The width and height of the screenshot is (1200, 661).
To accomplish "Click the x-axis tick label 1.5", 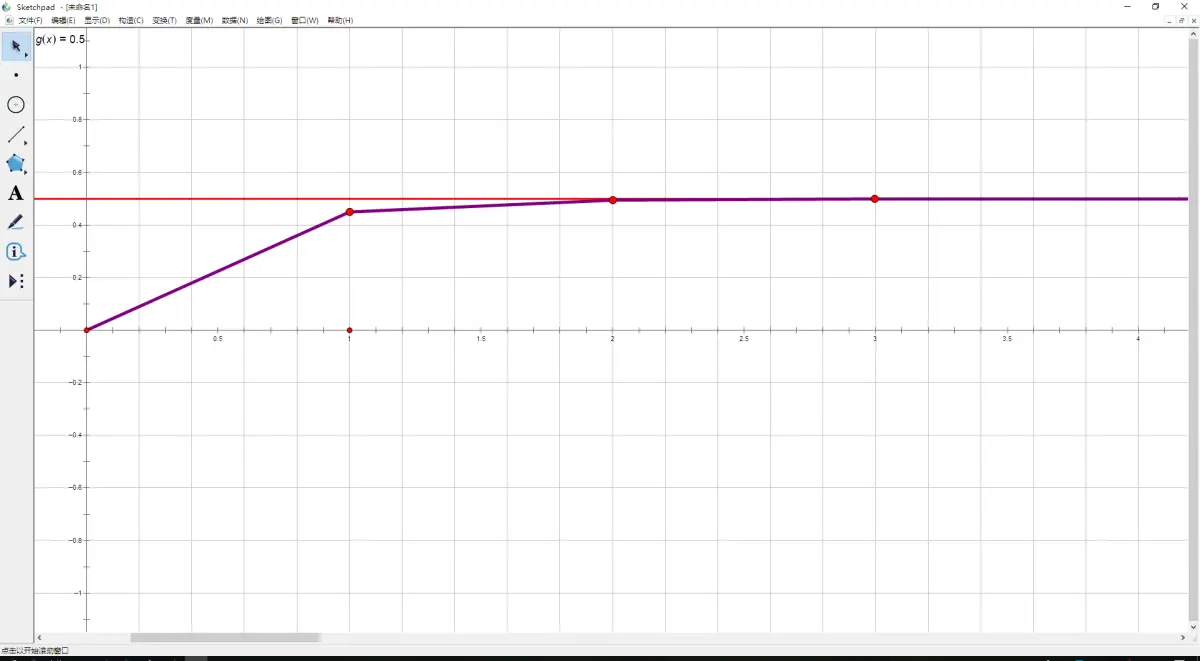I will (481, 340).
